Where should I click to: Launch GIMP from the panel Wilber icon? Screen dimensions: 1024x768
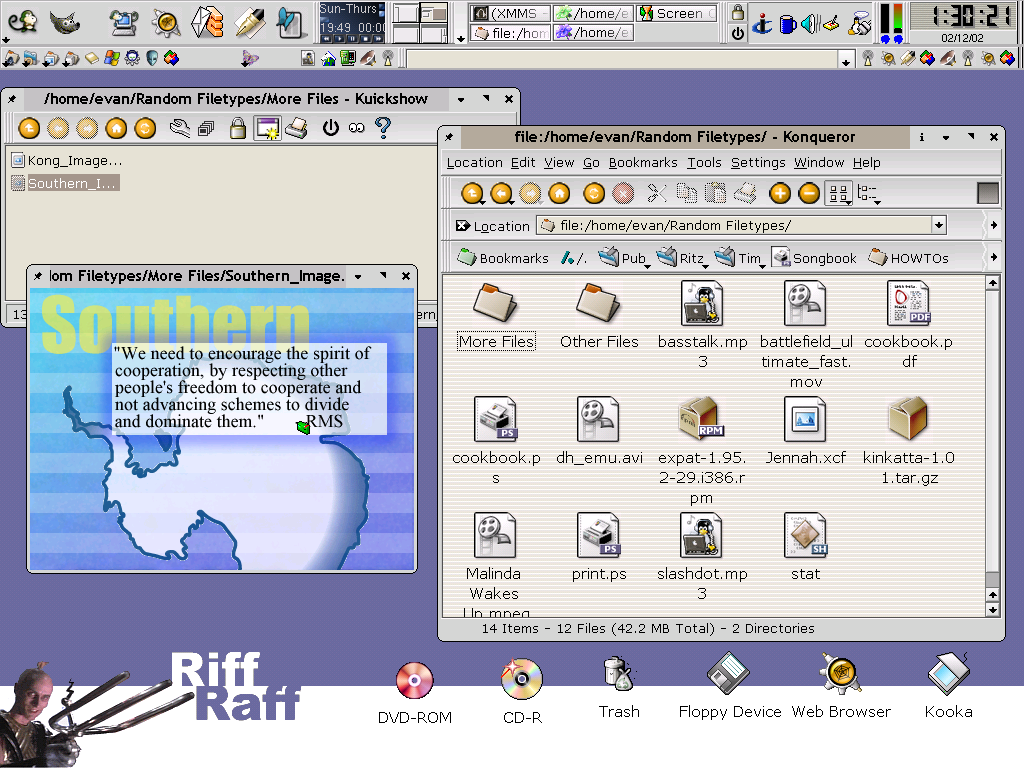65,22
